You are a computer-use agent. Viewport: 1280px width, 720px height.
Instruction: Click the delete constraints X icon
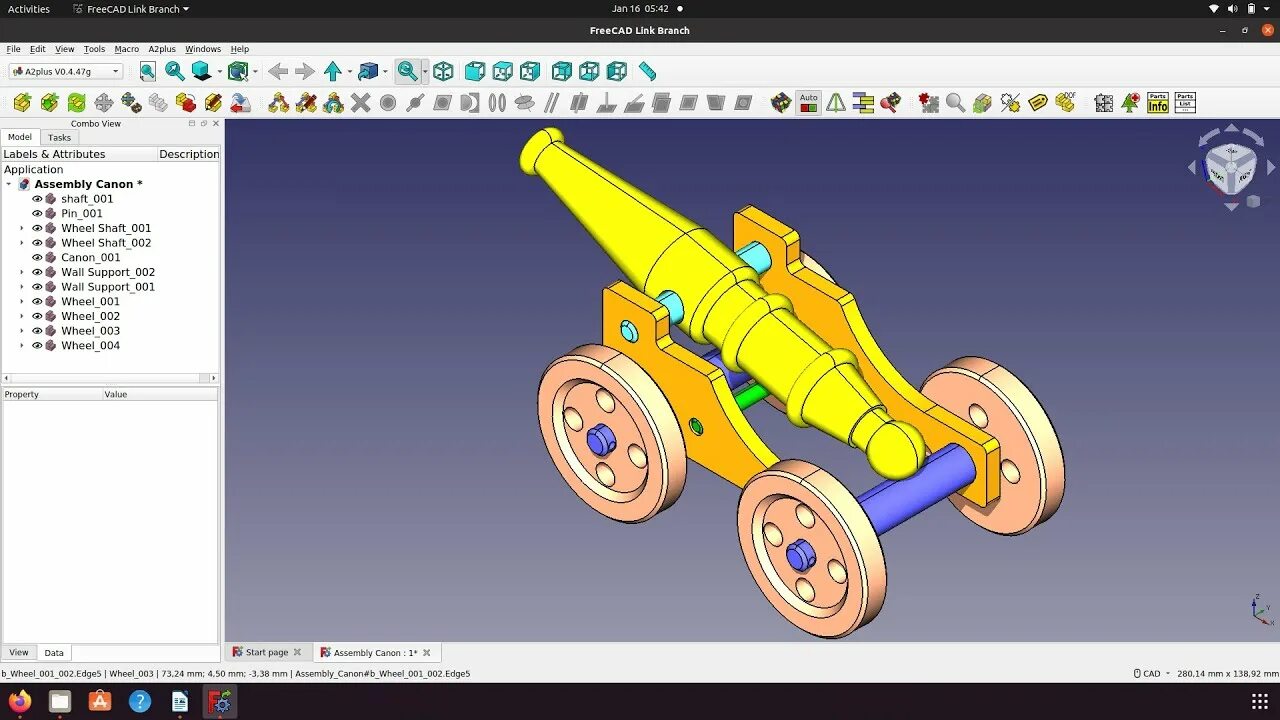click(360, 102)
